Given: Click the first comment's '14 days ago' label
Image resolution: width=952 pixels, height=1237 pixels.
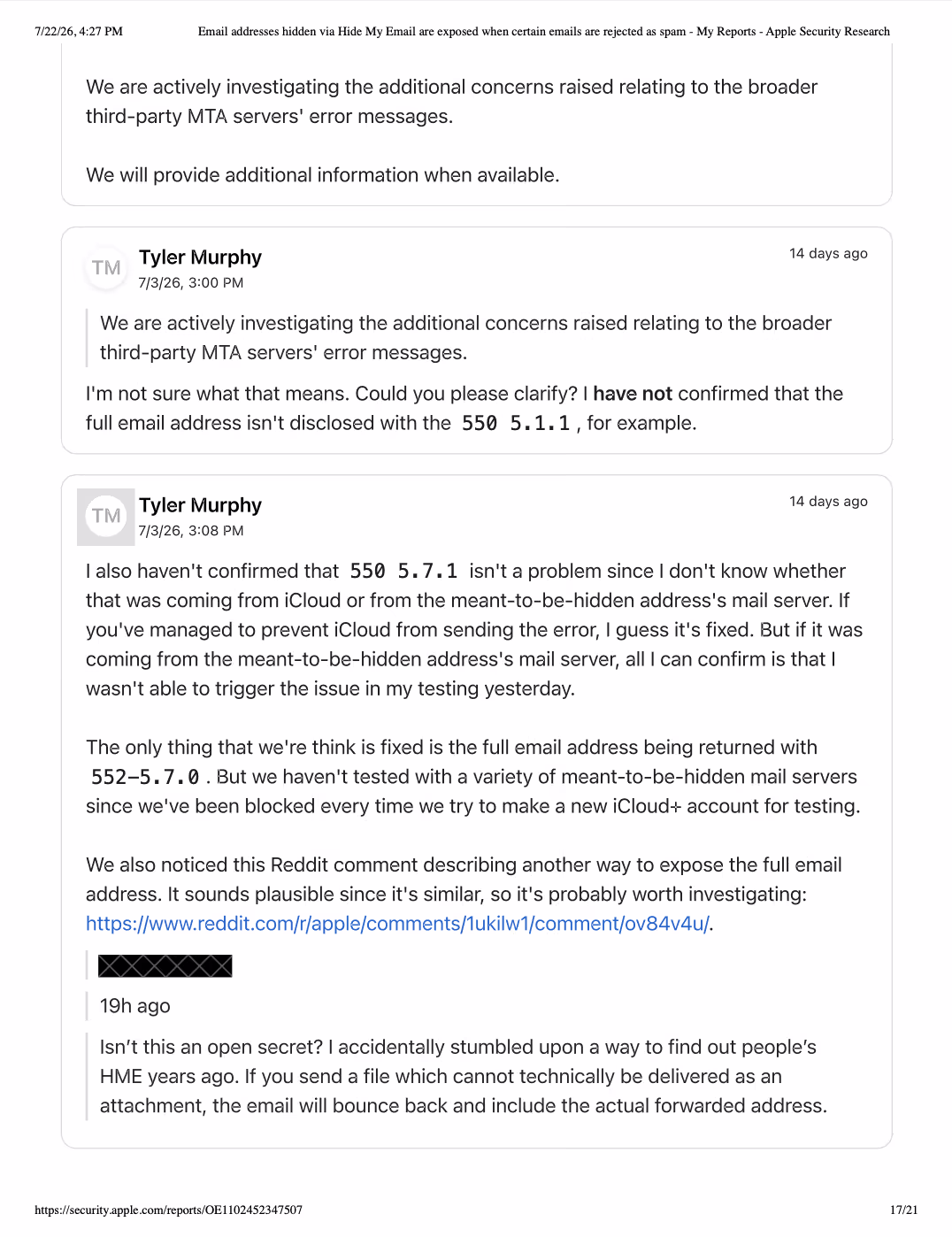Looking at the screenshot, I should 828,254.
